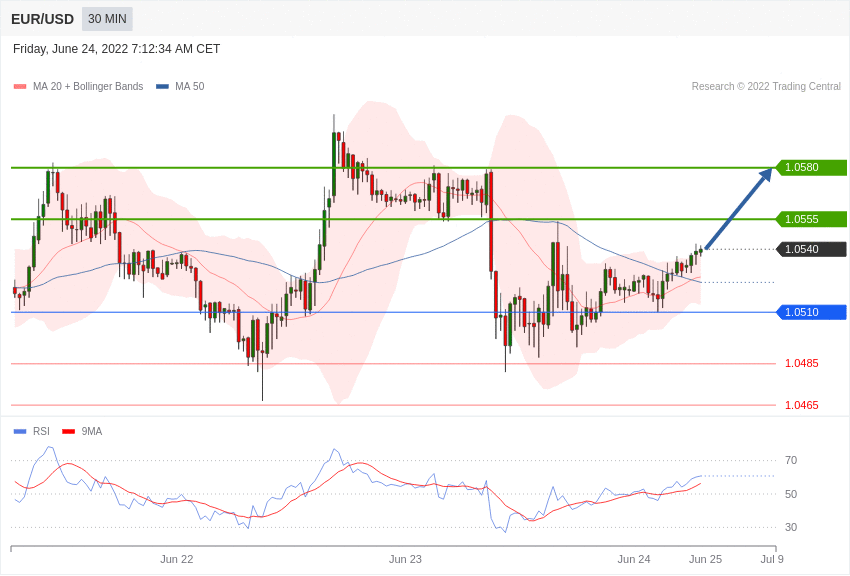Screen dimensions: 850x576
Task: Select the MA 20 + Bollinger Bands legend label
Action: coord(88,87)
